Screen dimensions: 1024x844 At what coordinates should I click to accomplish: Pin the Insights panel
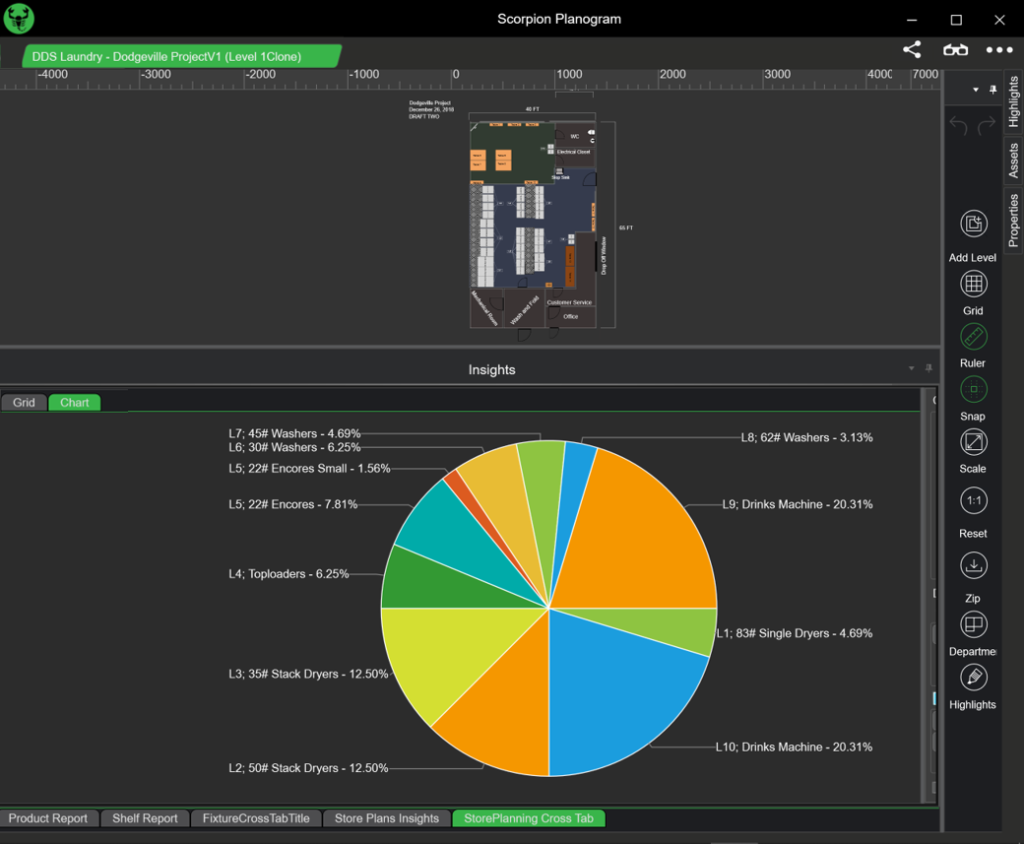click(927, 368)
